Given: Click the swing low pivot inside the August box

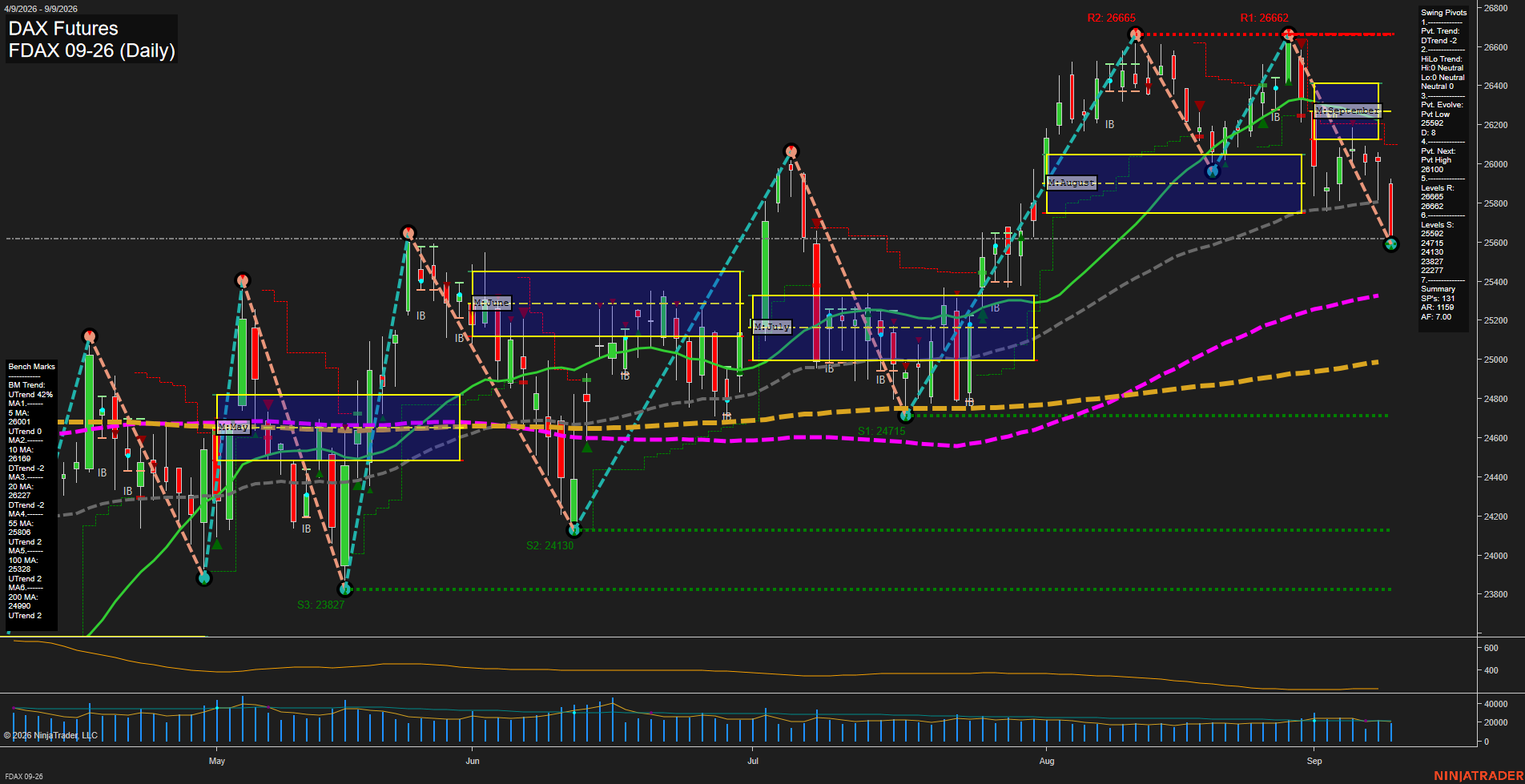Looking at the screenshot, I should click(x=1212, y=171).
